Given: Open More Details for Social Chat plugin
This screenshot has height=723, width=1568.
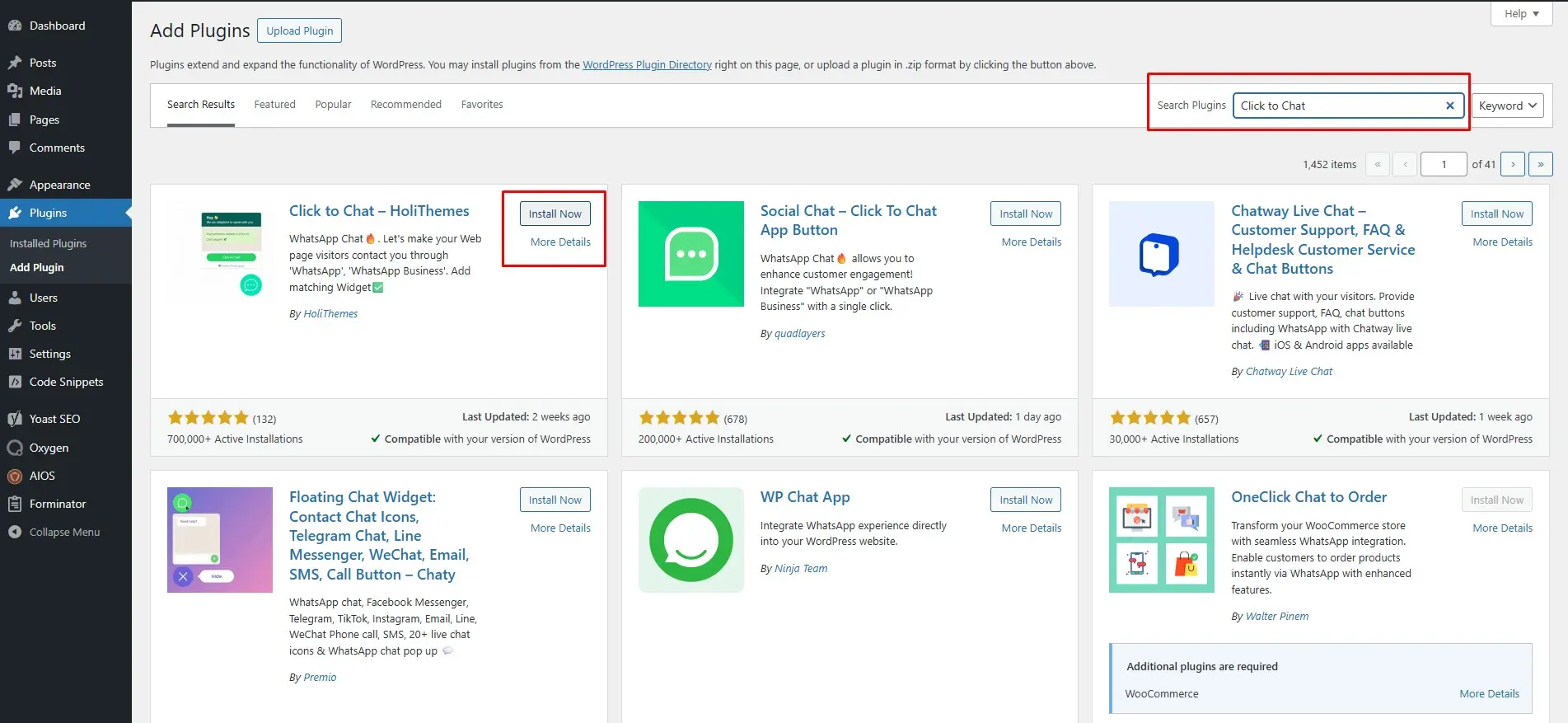Looking at the screenshot, I should [1032, 242].
